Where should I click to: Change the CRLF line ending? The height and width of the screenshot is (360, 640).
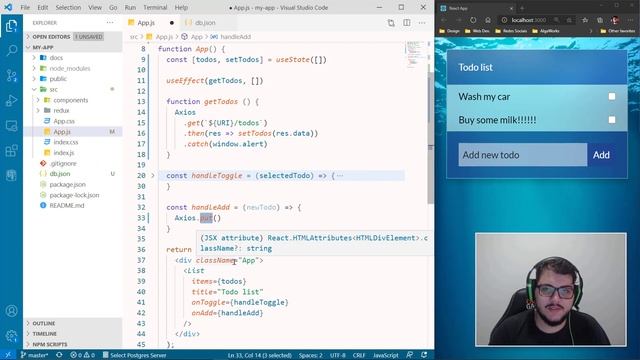[359, 355]
